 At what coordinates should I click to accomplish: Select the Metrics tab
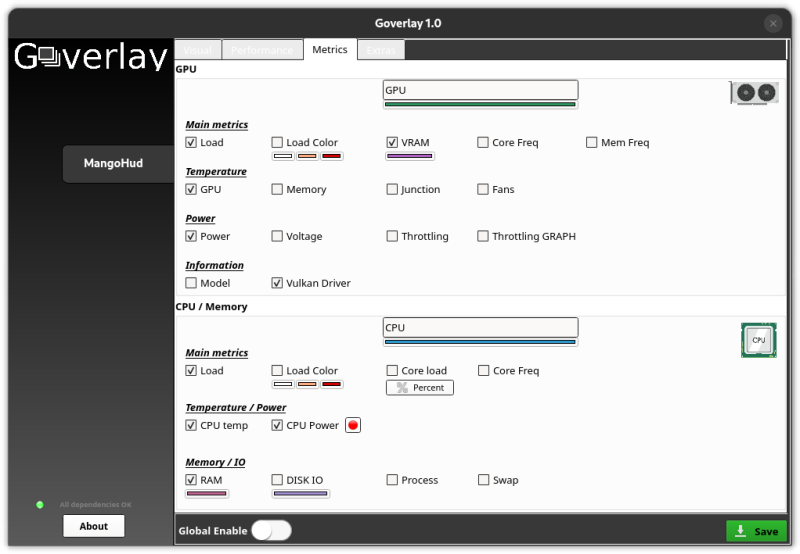(x=330, y=49)
